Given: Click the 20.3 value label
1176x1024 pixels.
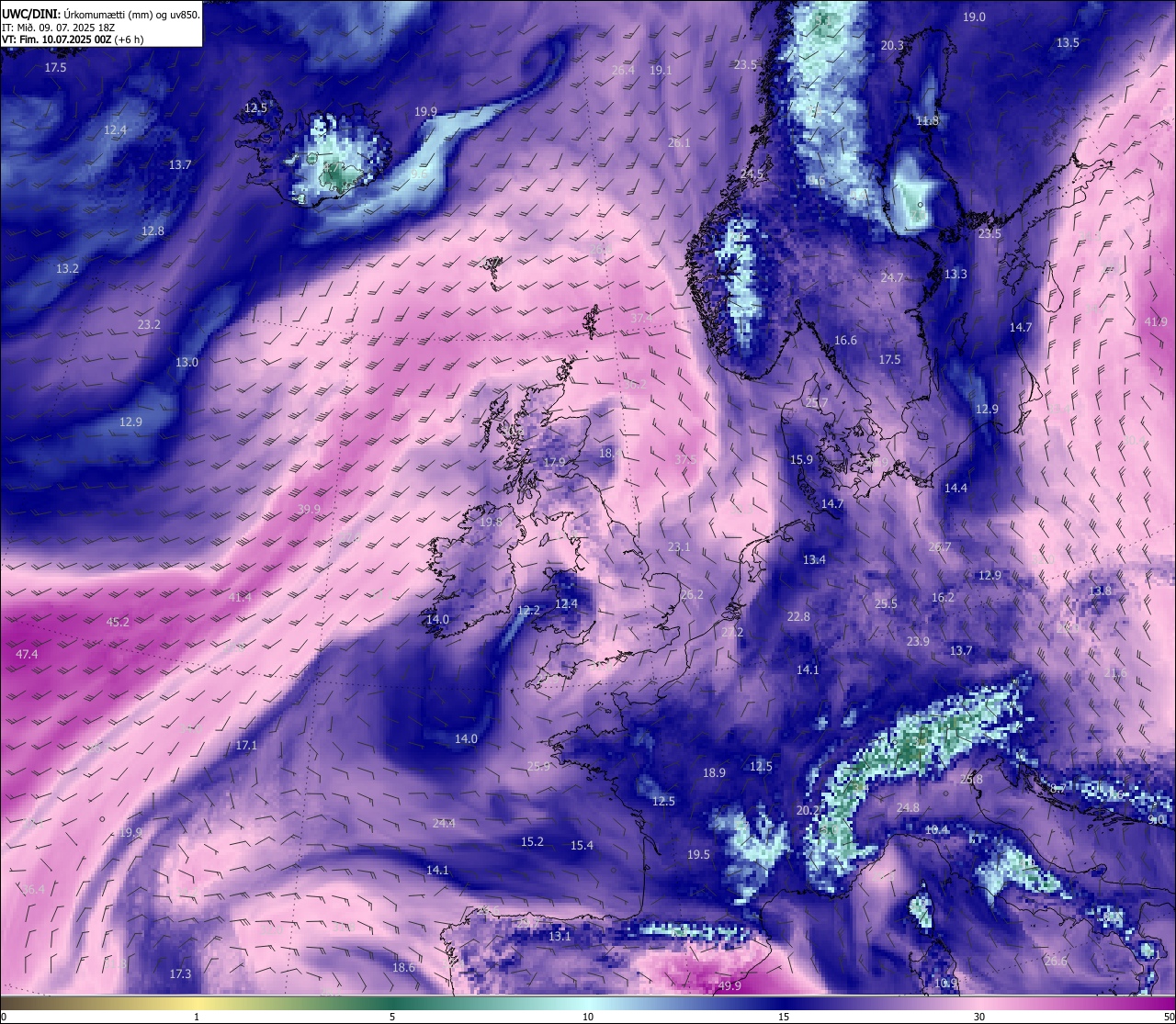Looking at the screenshot, I should [892, 45].
